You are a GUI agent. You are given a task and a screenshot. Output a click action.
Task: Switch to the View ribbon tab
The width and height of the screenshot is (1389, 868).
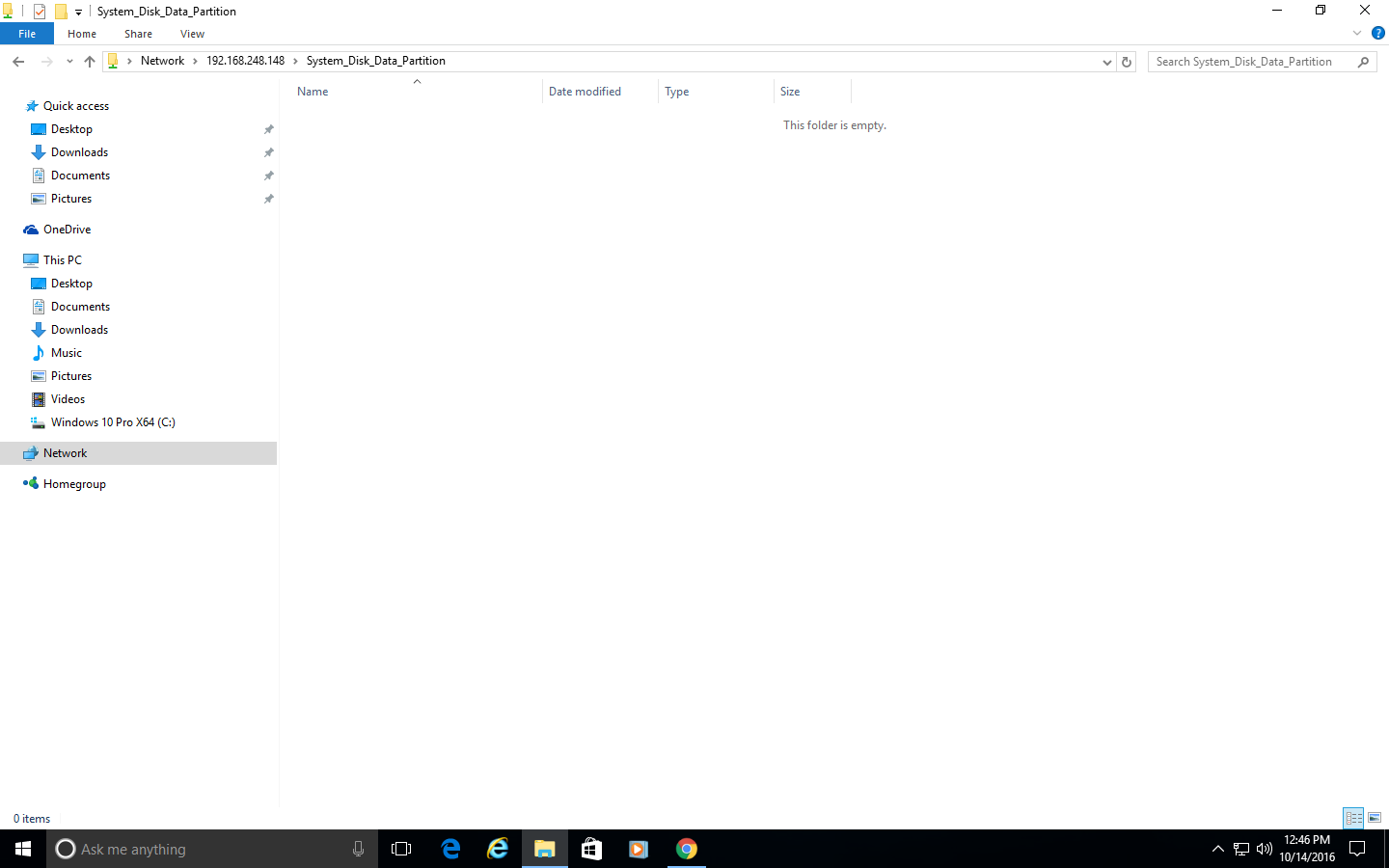(192, 34)
